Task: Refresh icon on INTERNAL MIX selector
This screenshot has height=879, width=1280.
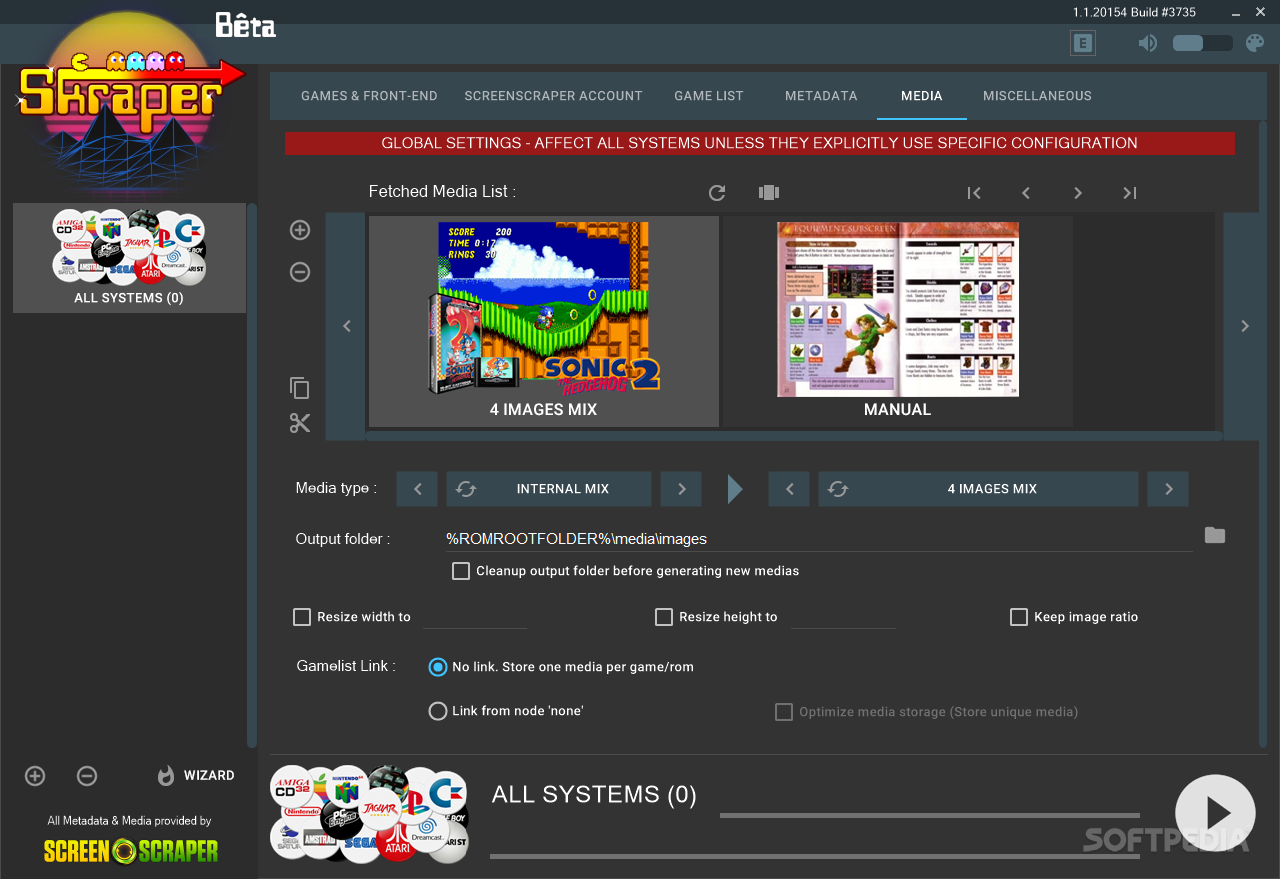Action: click(466, 489)
